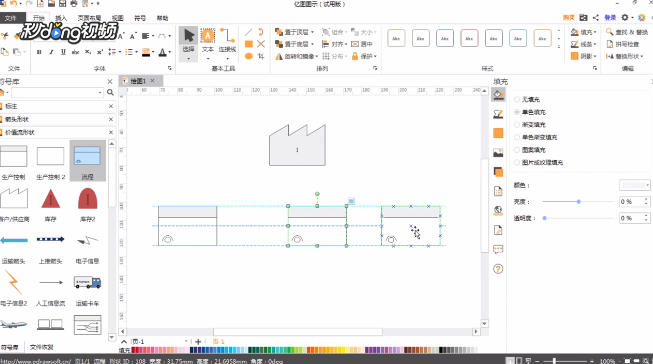
Task: Click 查找 & 替换 button
Action: (x=627, y=32)
